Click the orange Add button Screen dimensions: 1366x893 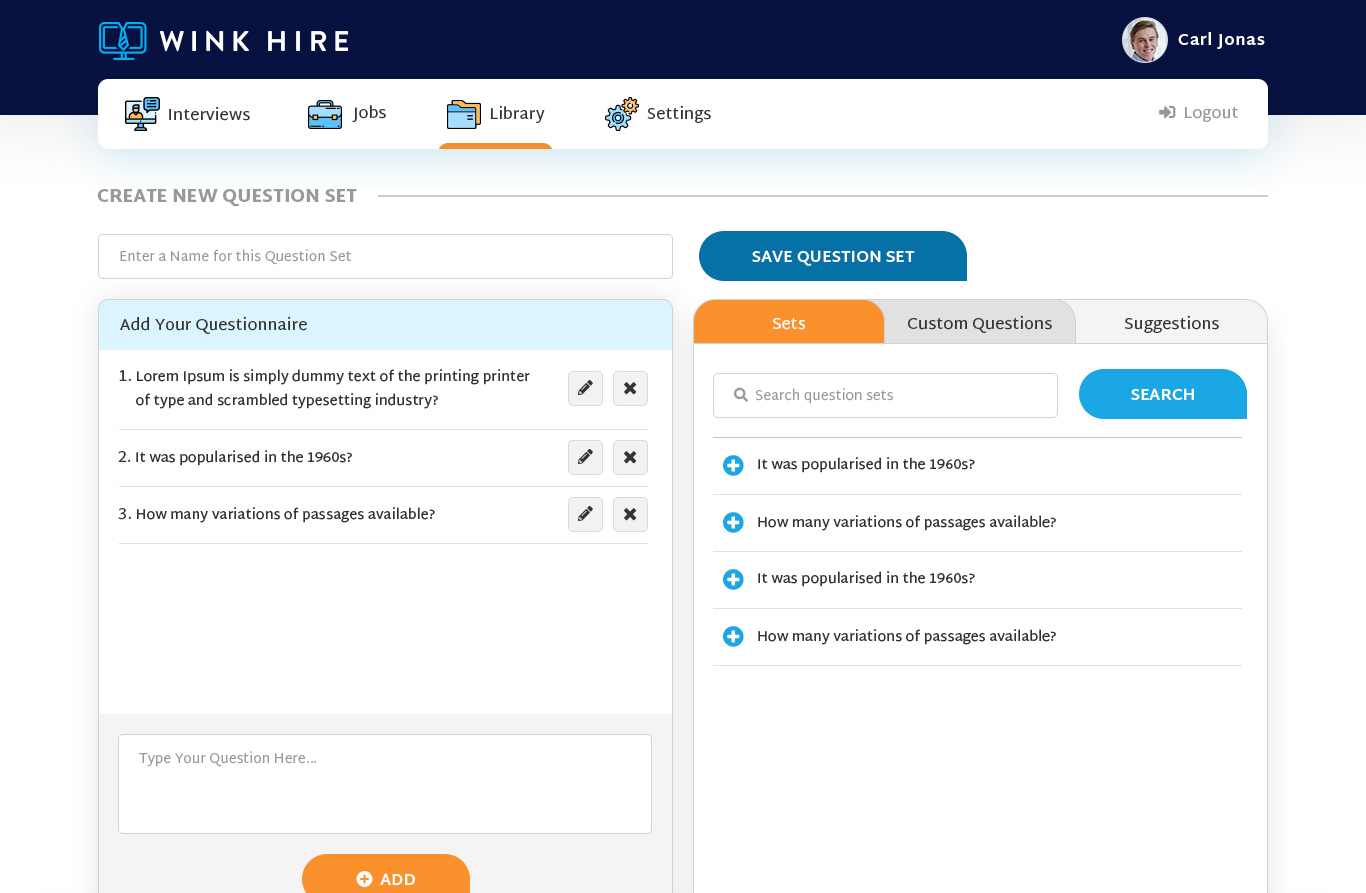[386, 878]
